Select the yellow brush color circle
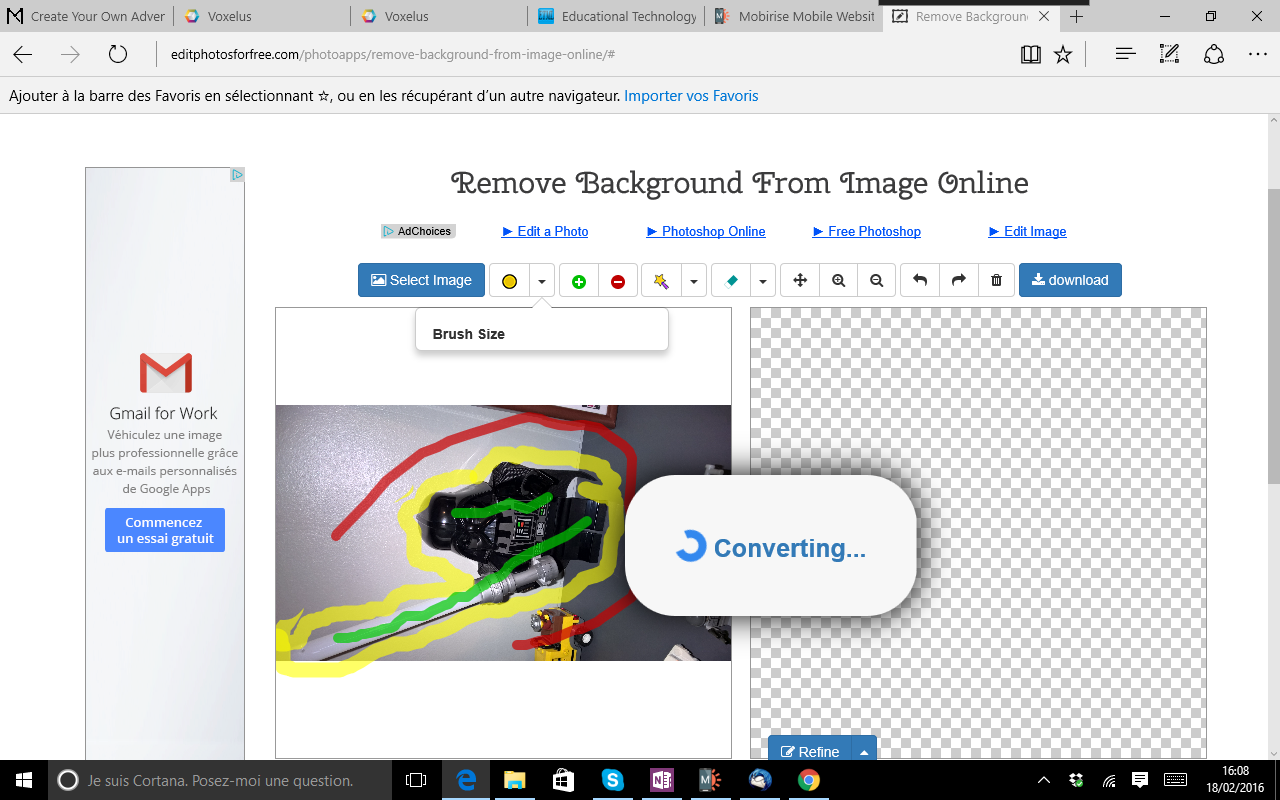 pos(509,281)
